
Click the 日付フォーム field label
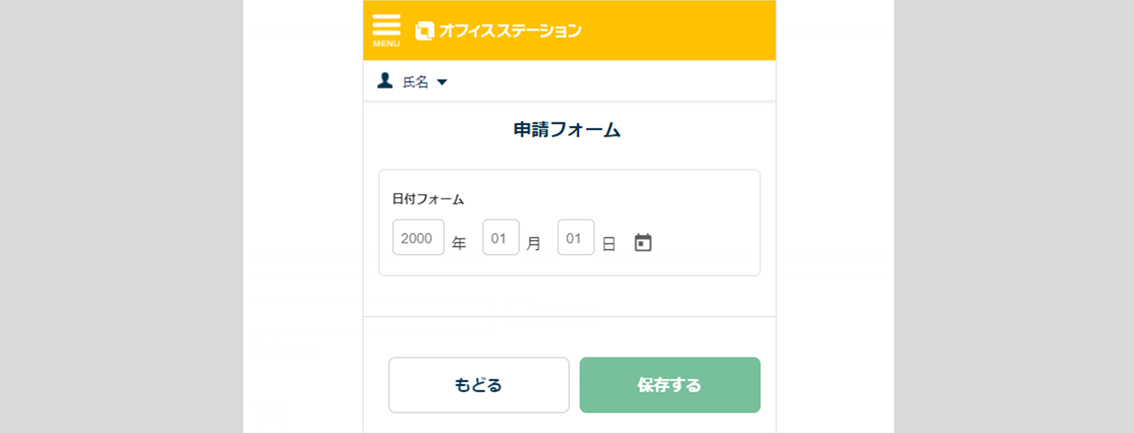click(428, 199)
